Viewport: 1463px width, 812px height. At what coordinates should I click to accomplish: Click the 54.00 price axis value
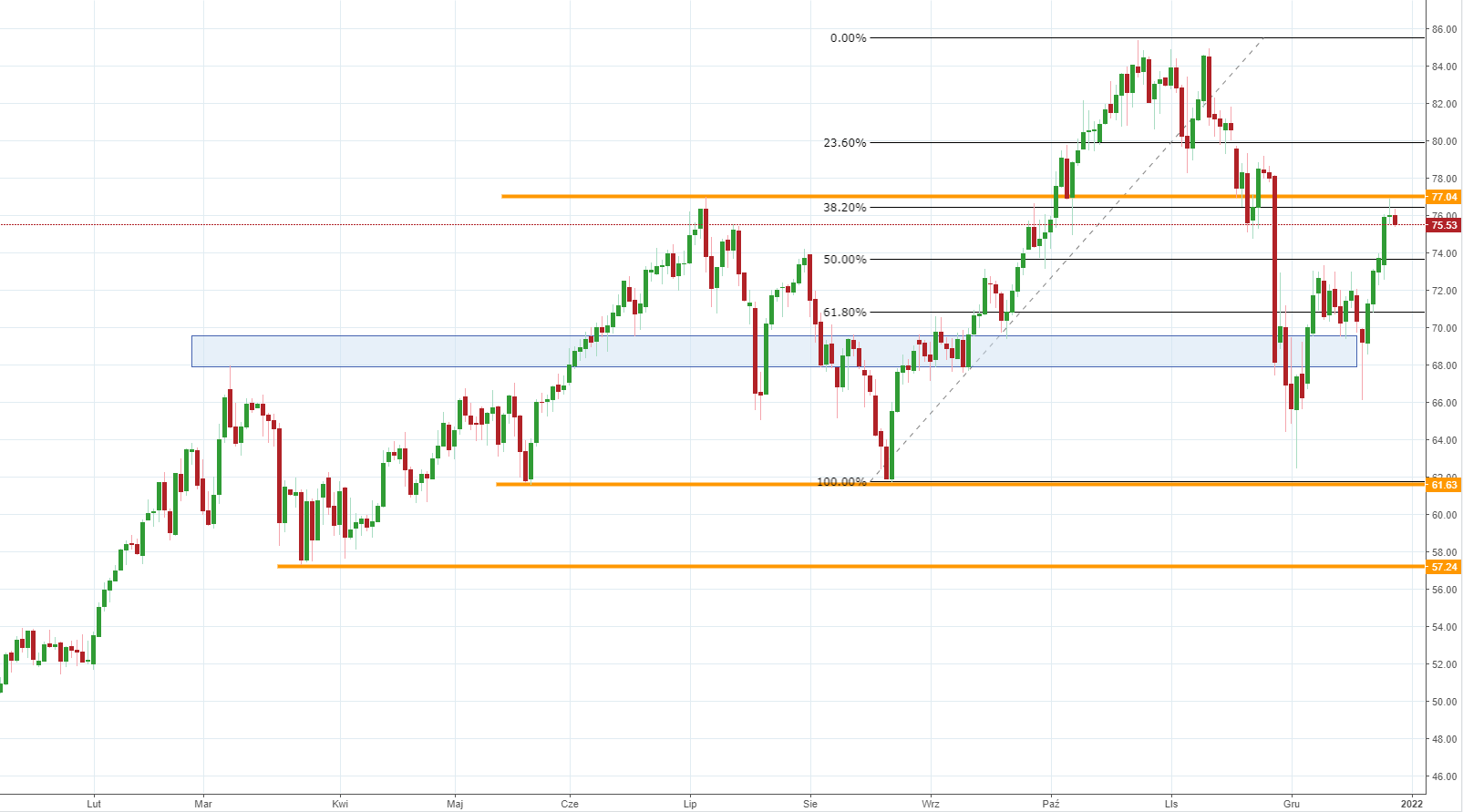pyautogui.click(x=1444, y=627)
